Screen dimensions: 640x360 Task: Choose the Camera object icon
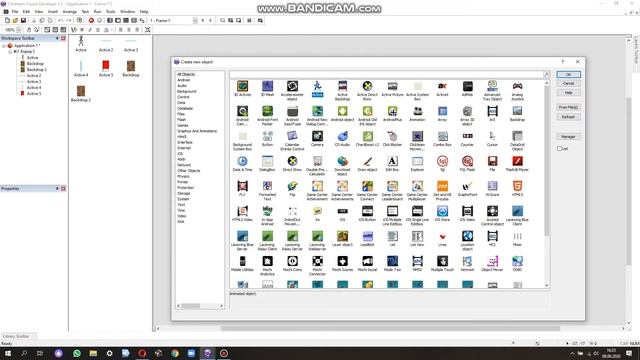pos(317,136)
